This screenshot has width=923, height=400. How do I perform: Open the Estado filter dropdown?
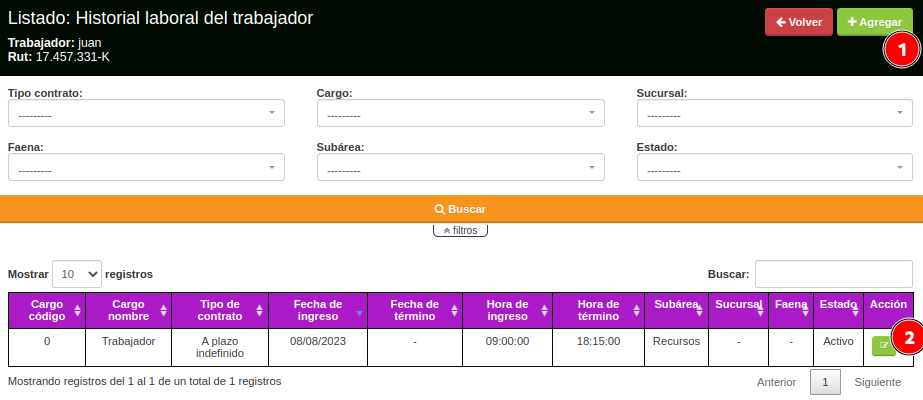tap(775, 167)
